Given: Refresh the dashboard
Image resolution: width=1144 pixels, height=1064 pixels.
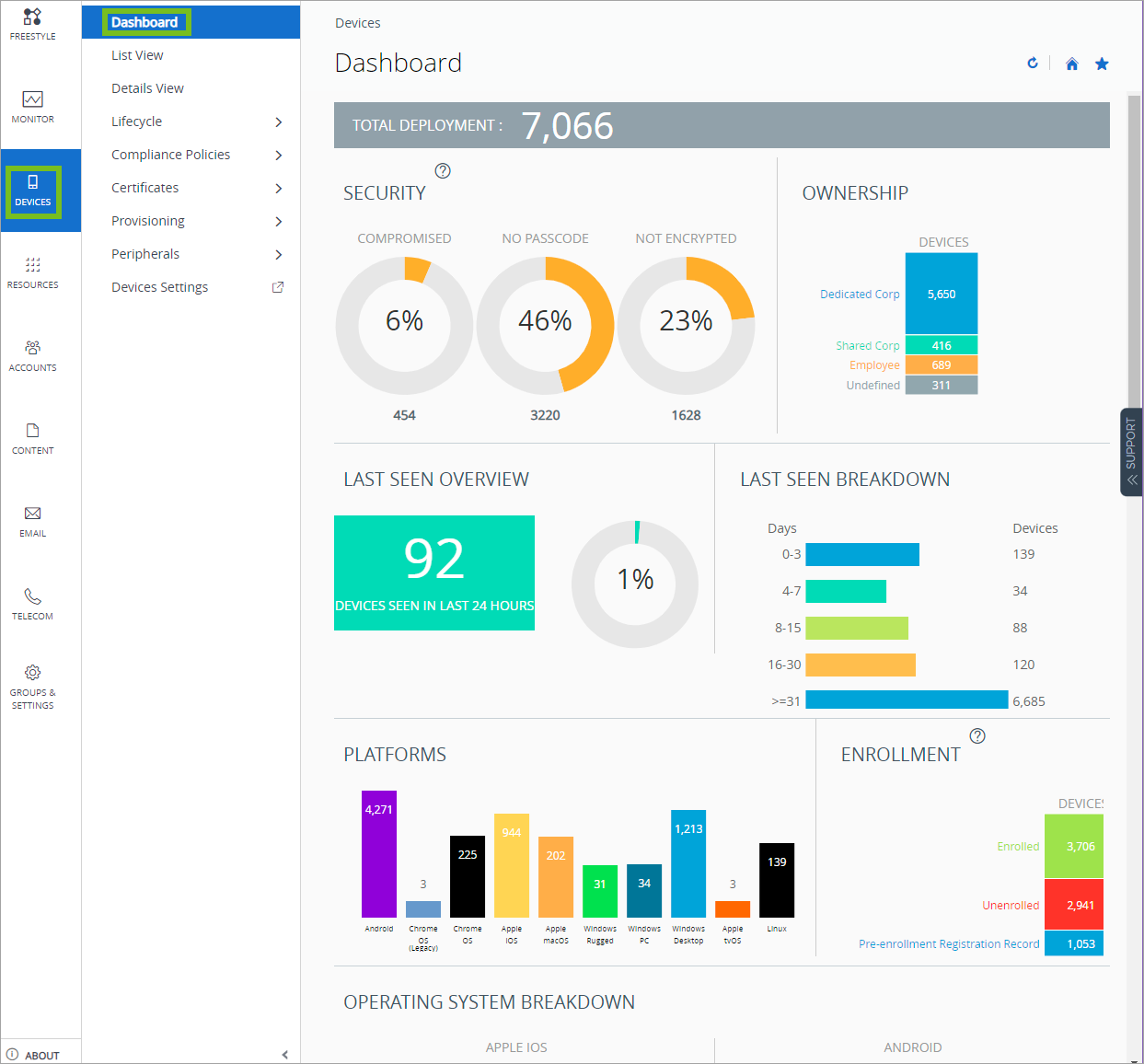Looking at the screenshot, I should point(1033,64).
